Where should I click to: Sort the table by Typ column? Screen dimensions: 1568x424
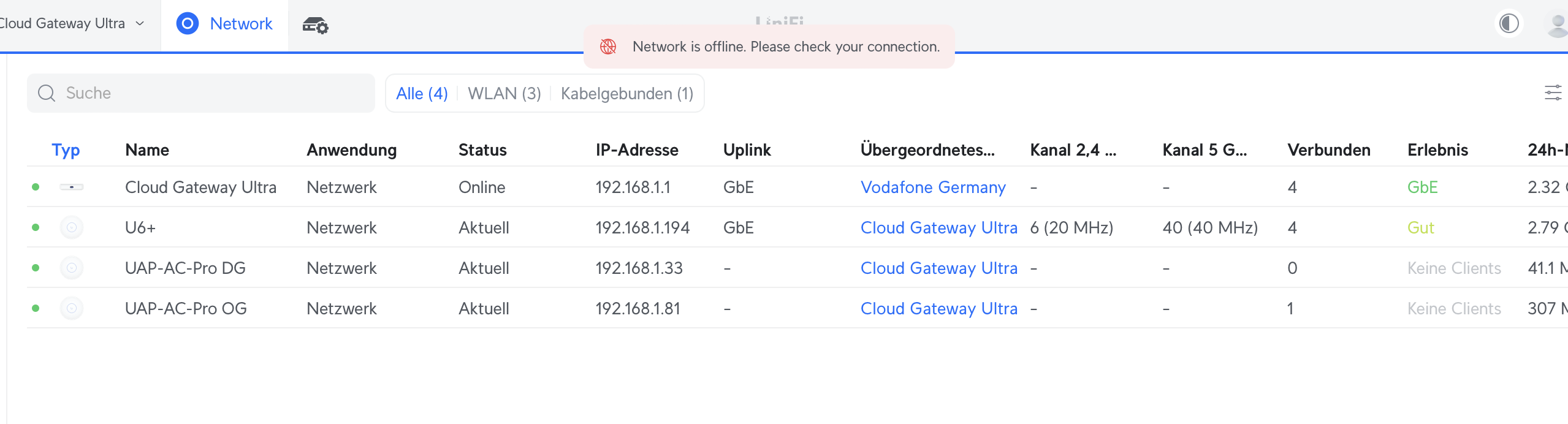[66, 150]
